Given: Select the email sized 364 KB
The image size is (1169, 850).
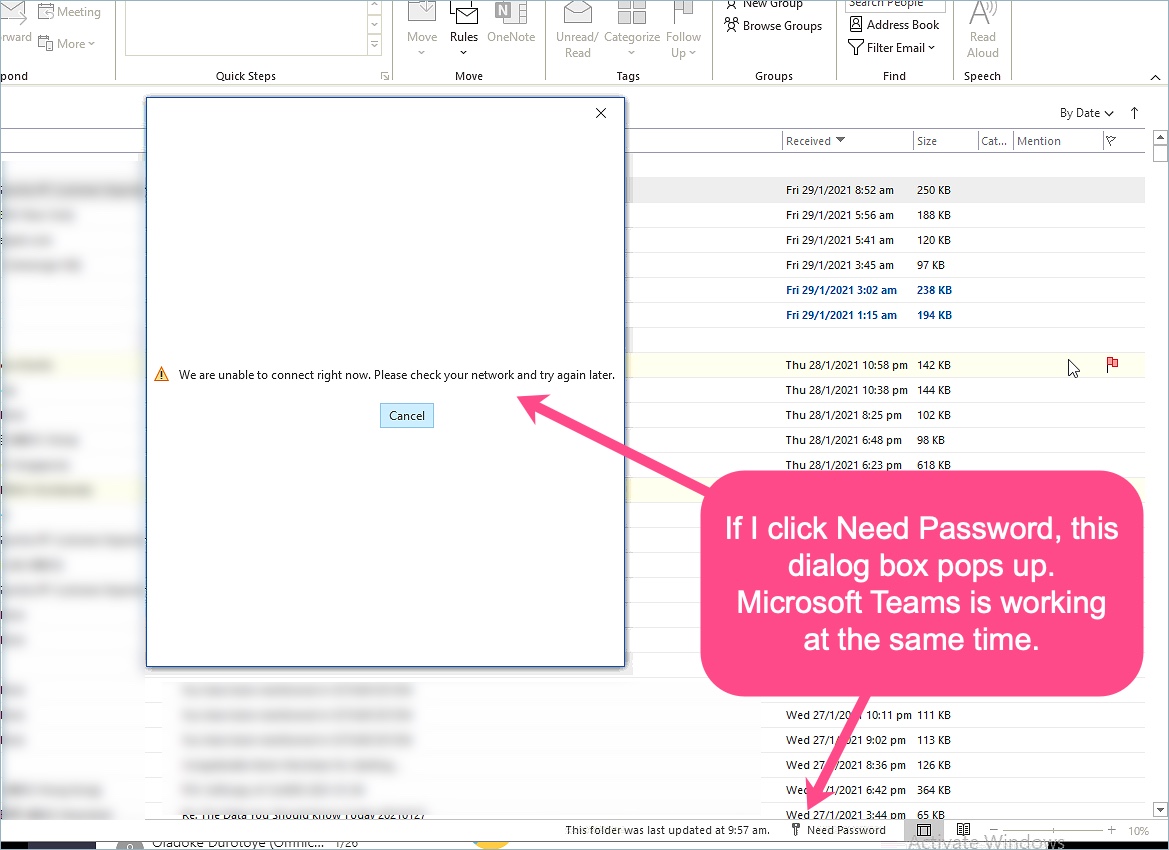Looking at the screenshot, I should click(573, 790).
